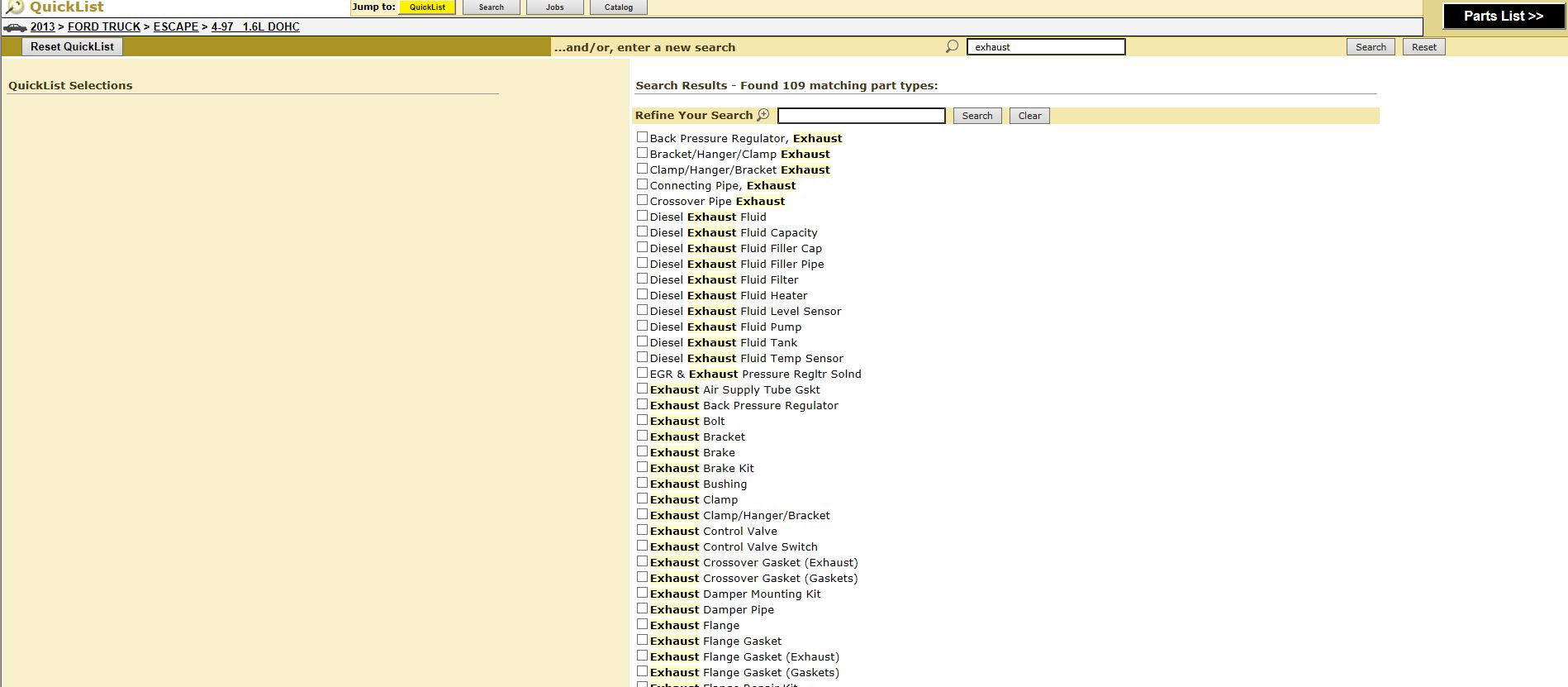Click the Clear button in the refine bar
The height and width of the screenshot is (687, 1568).
(1030, 116)
